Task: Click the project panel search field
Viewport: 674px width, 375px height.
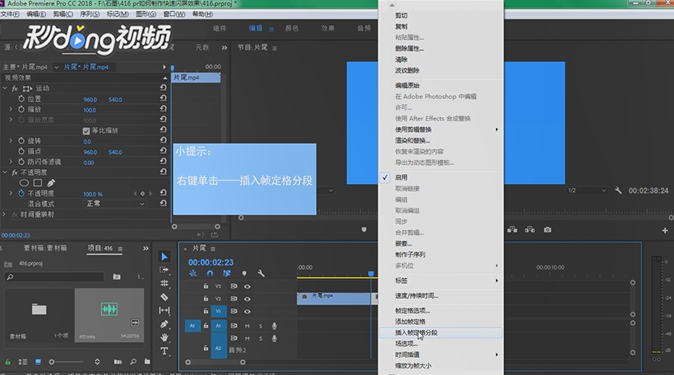Action: click(x=55, y=277)
